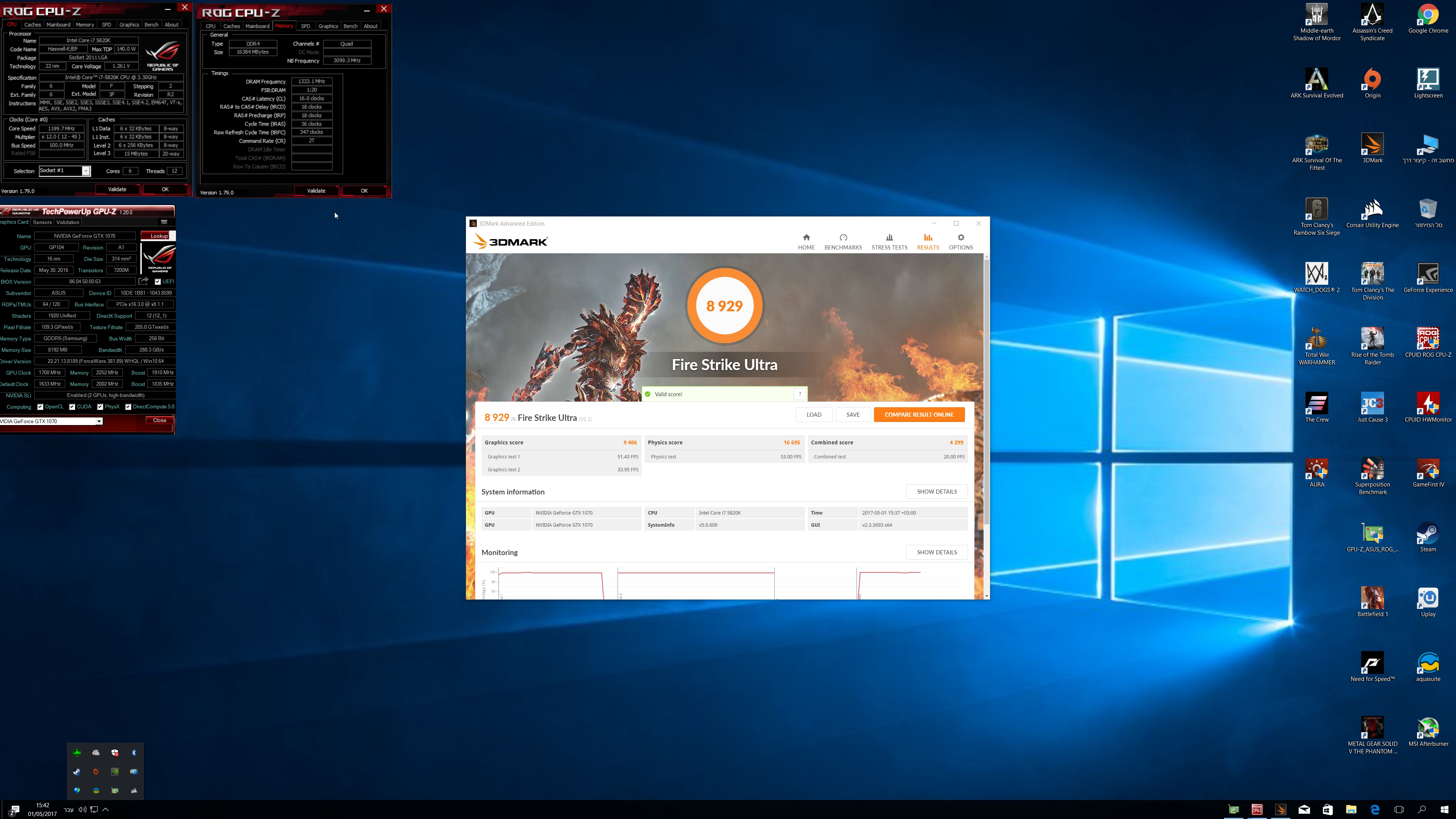
Task: Click the Valid score question mark button
Action: pyautogui.click(x=800, y=394)
